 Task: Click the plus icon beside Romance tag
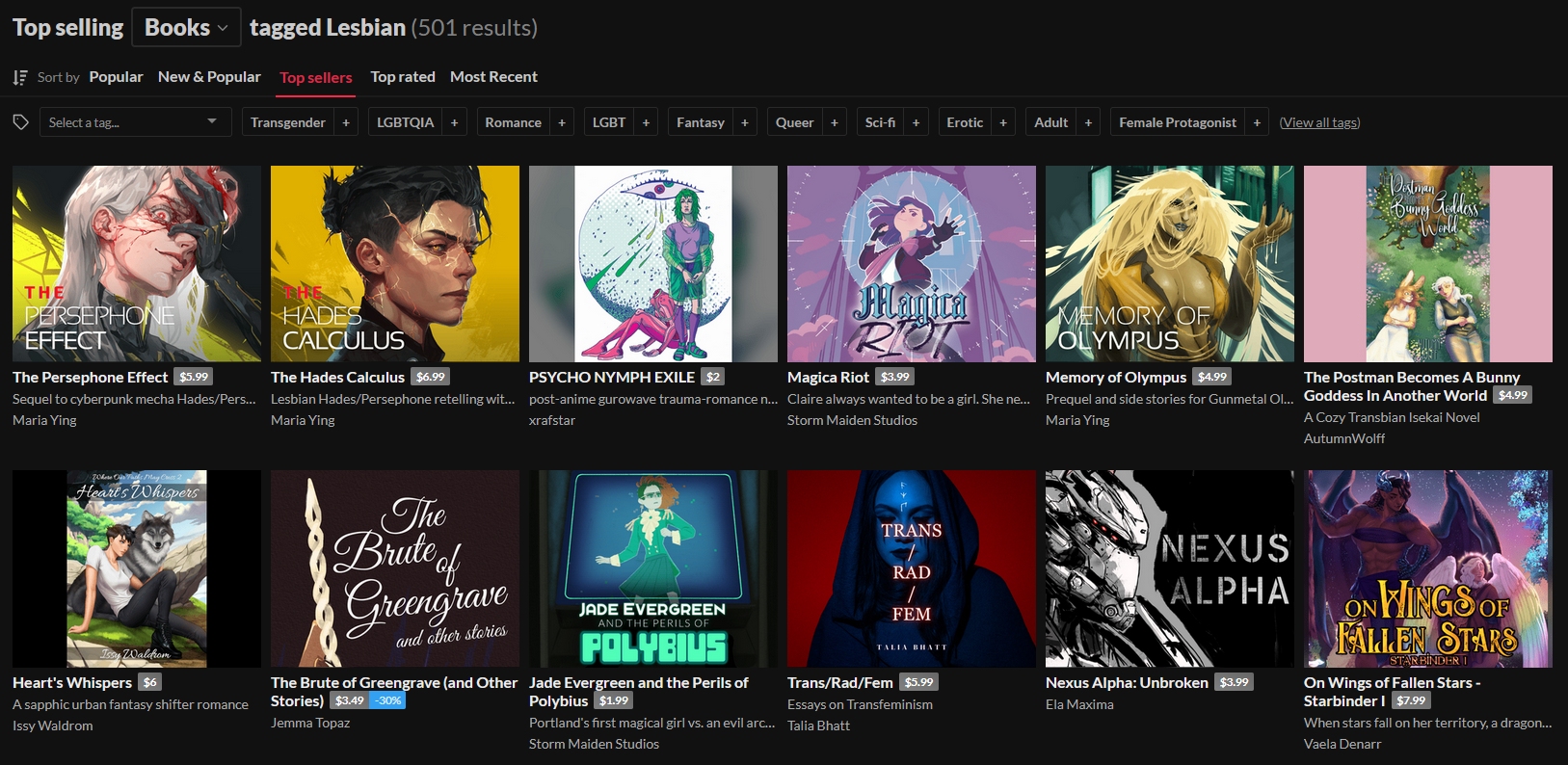coord(562,122)
